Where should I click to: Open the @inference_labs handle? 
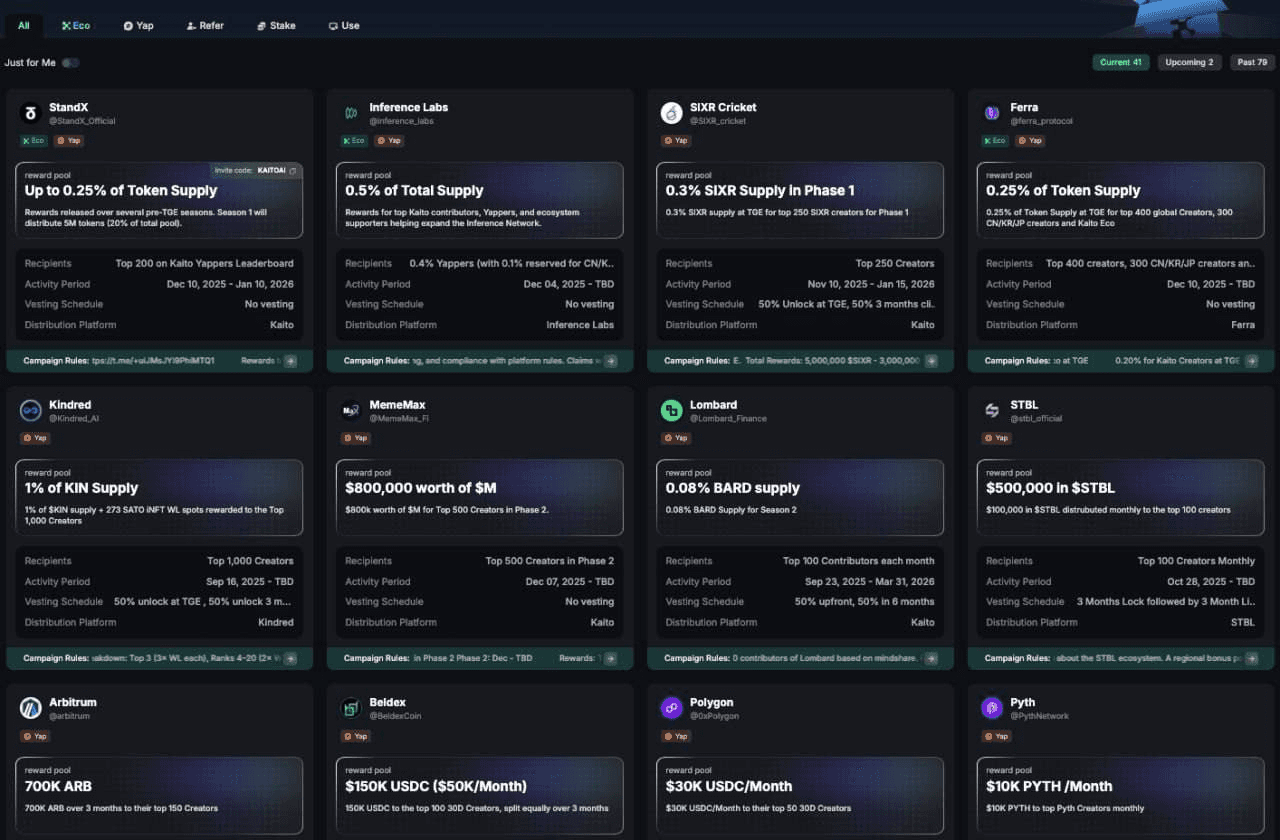[x=401, y=121]
